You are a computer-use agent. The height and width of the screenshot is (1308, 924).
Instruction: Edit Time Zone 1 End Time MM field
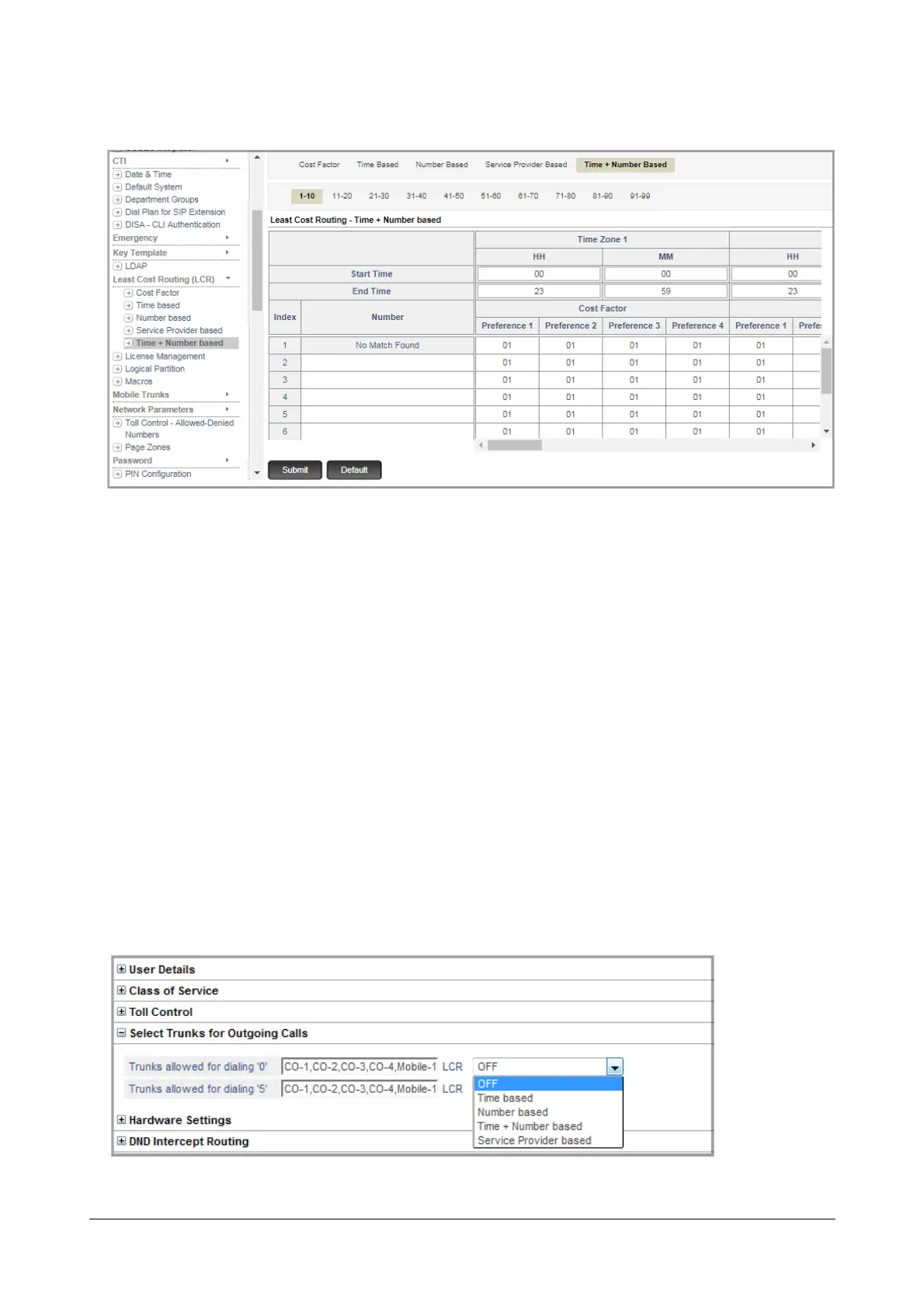point(665,291)
